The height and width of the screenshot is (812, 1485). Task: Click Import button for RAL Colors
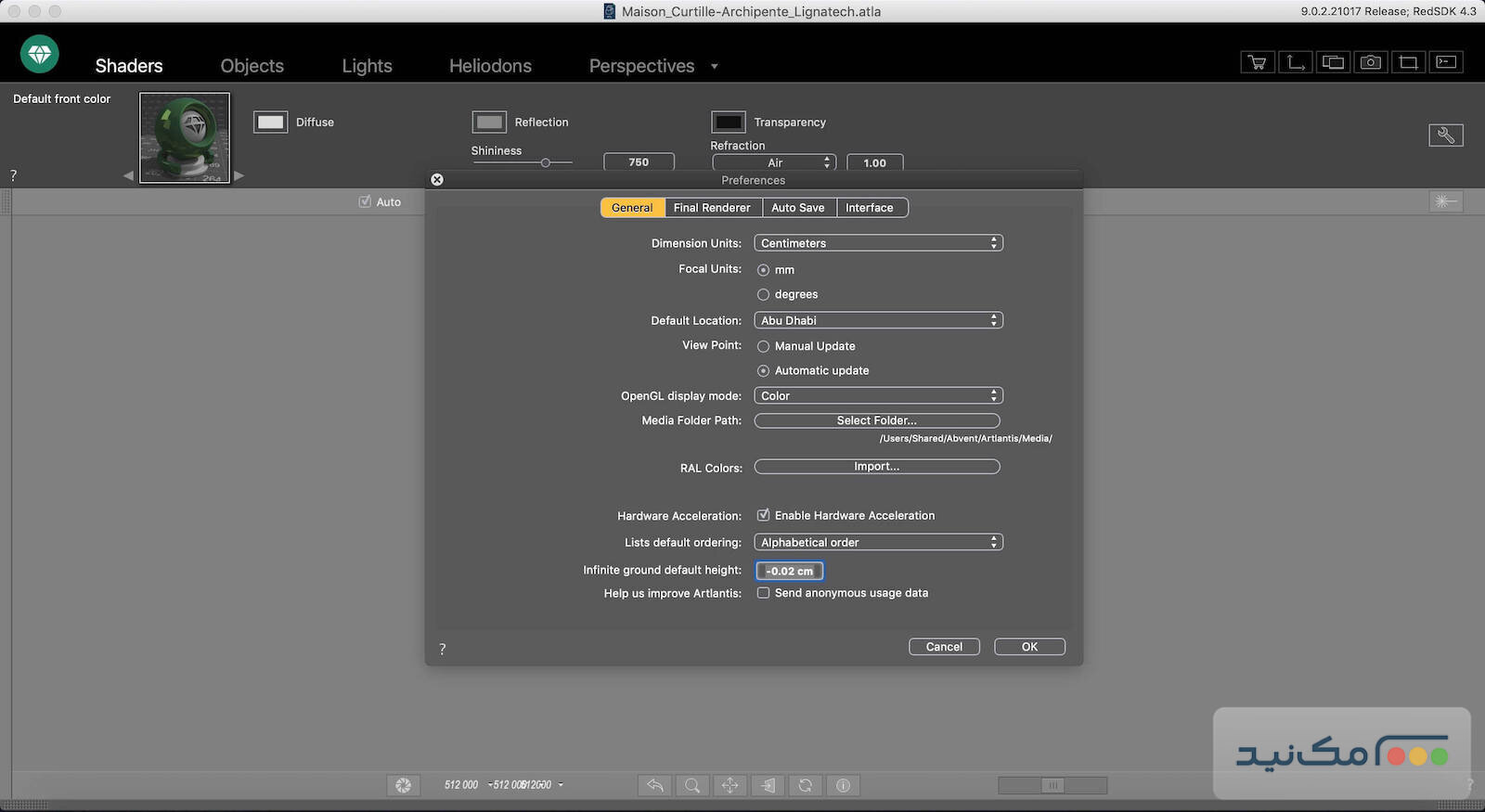tap(877, 467)
